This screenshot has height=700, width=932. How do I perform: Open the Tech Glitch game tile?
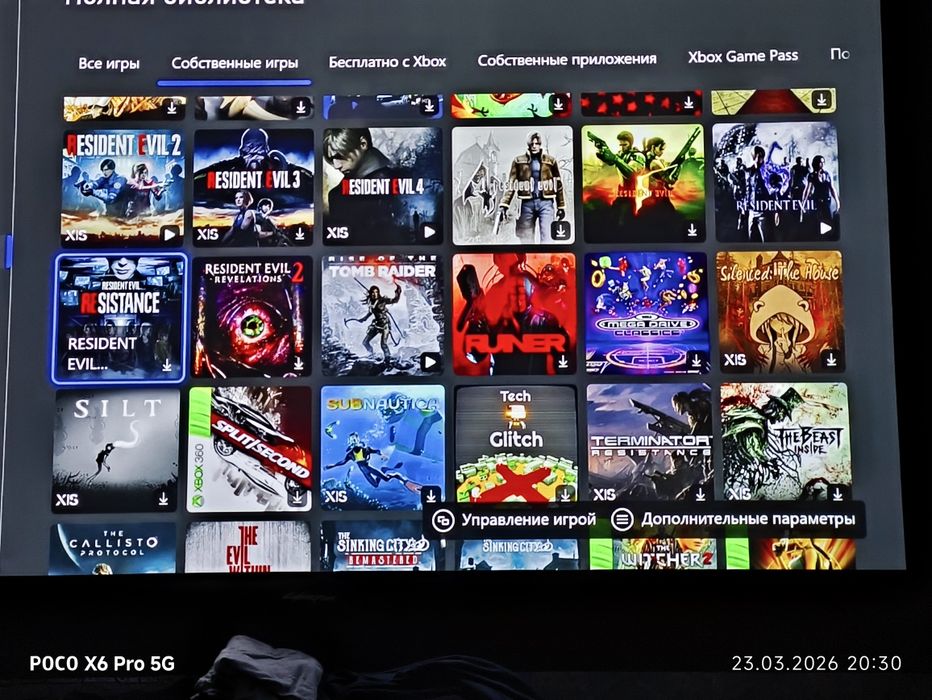coord(516,446)
